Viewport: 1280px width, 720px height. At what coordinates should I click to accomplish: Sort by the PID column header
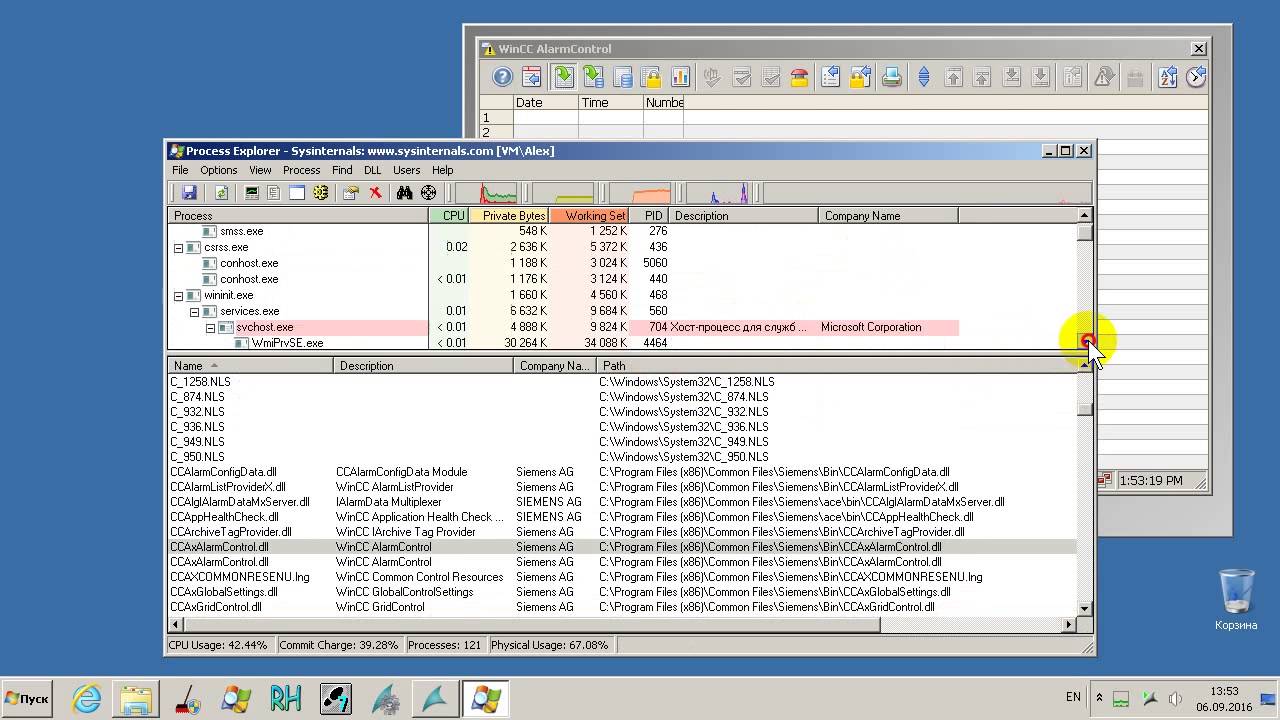tap(650, 215)
